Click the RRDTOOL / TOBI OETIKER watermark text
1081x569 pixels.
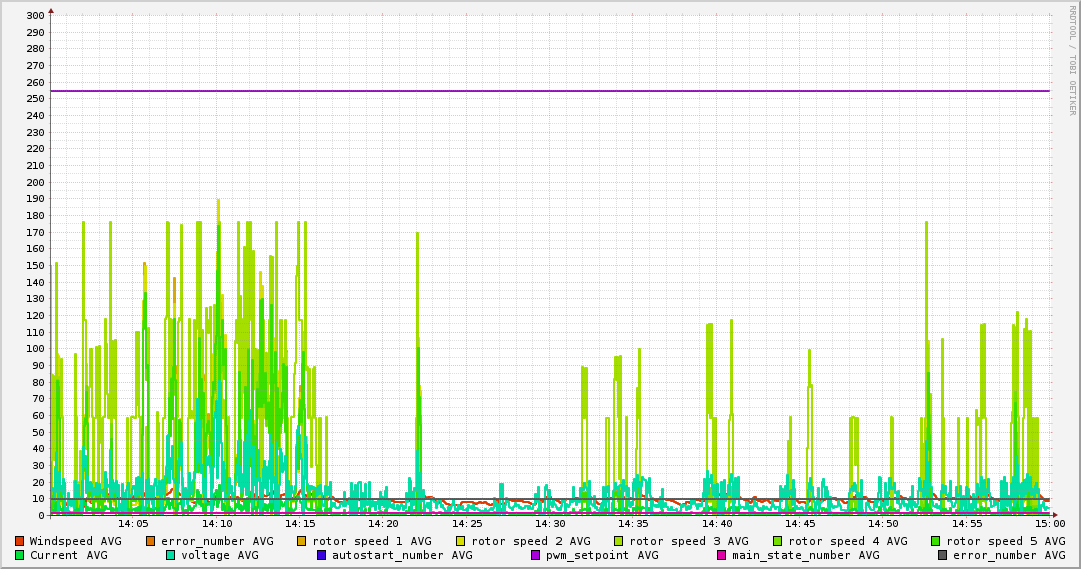coord(1072,60)
